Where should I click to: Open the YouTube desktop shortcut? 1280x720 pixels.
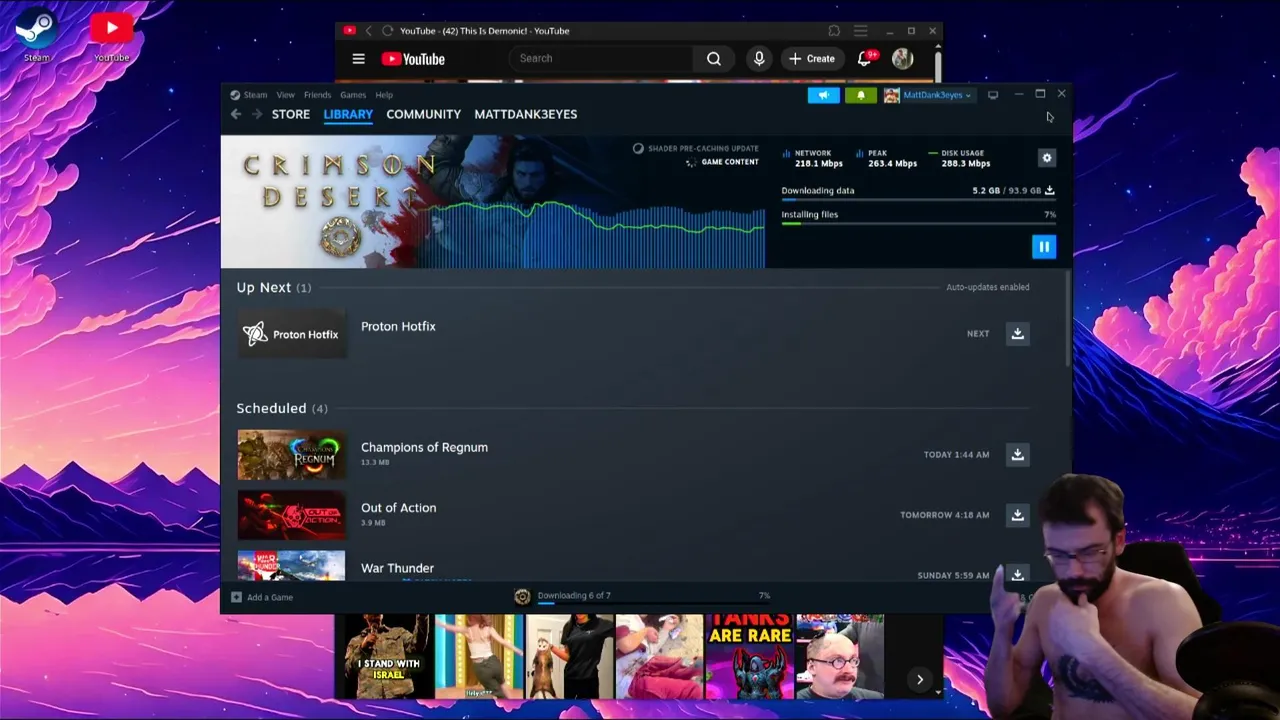[111, 36]
